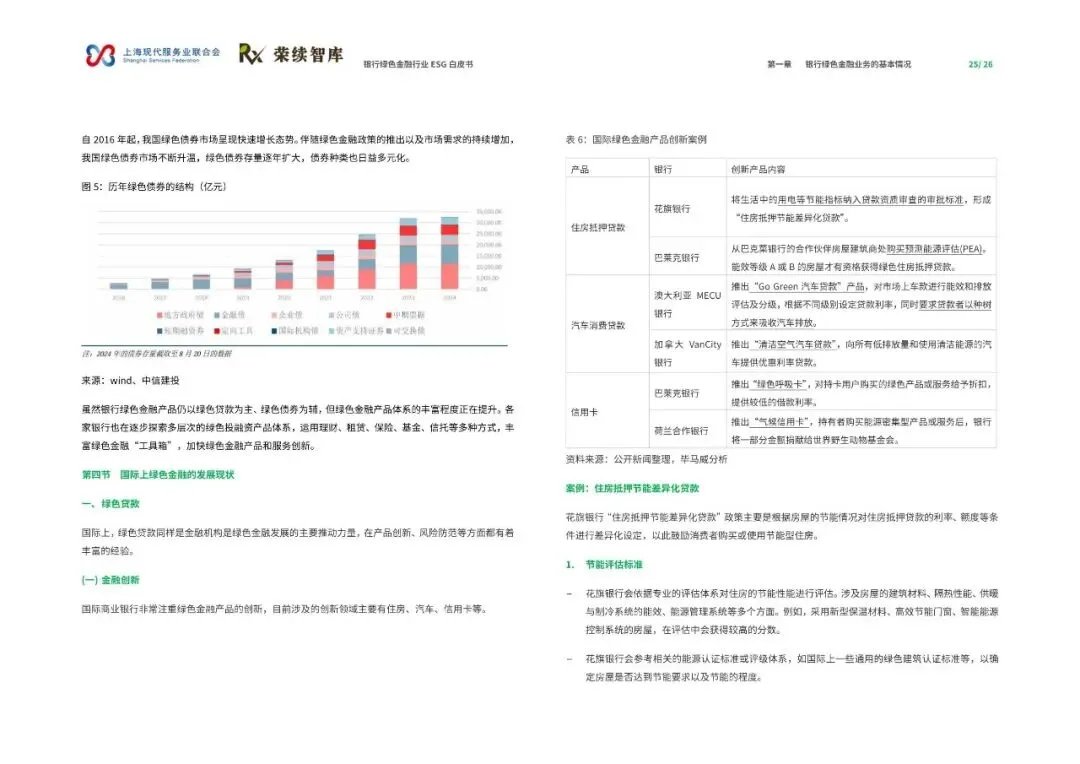Click table caption 表6: 国际绿色金融产品创新案例
The image size is (1080, 764).
tap(636, 139)
